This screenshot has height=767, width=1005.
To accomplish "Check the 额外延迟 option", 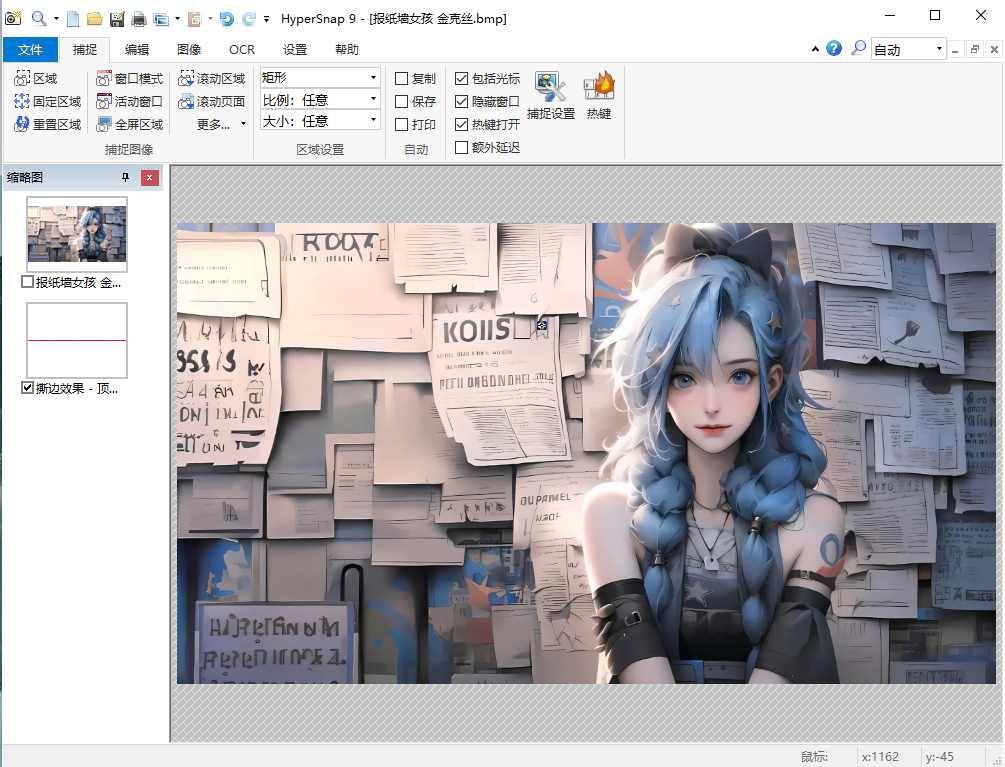I will coord(462,147).
